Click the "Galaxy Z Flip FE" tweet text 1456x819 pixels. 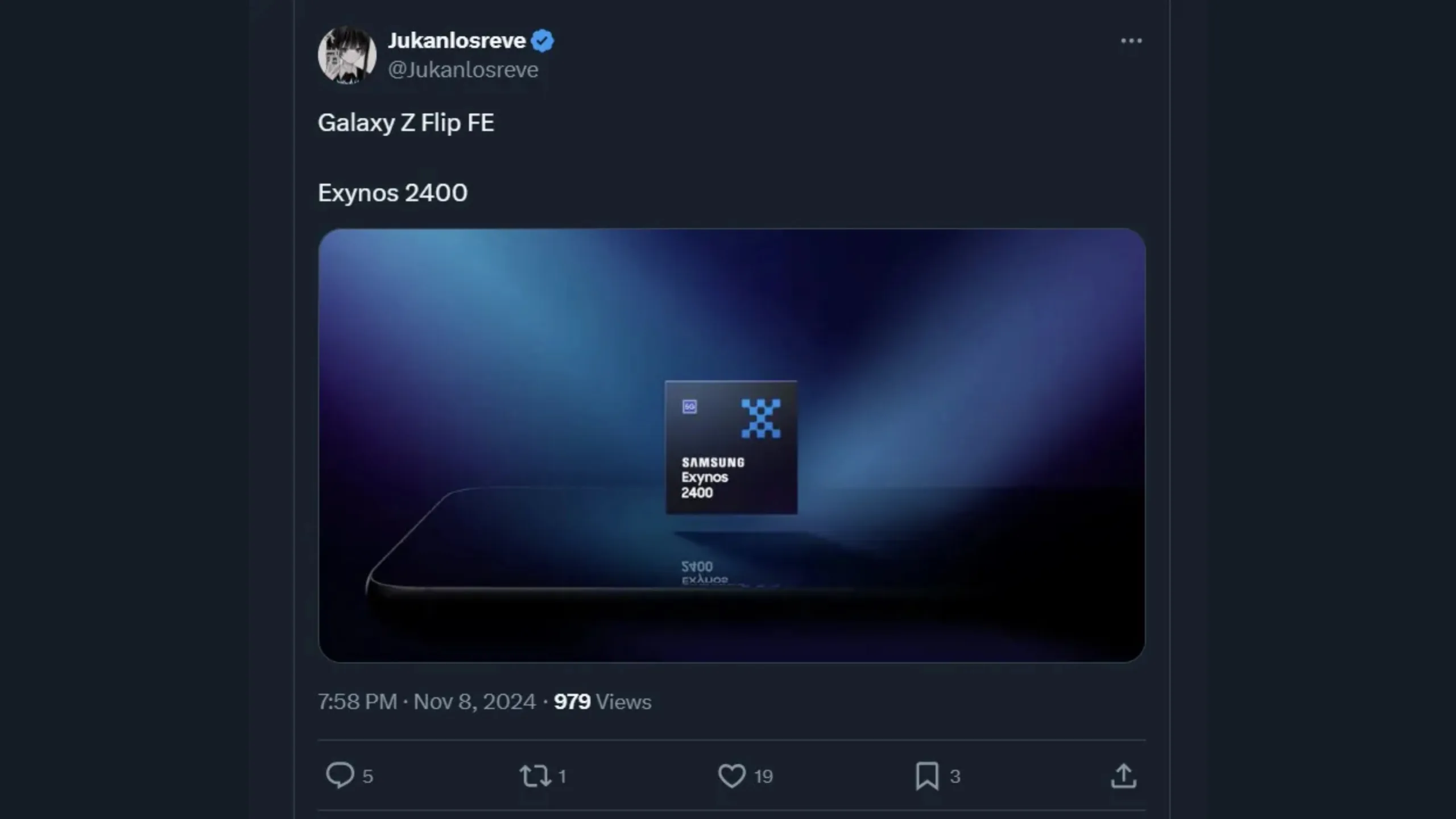tap(406, 123)
